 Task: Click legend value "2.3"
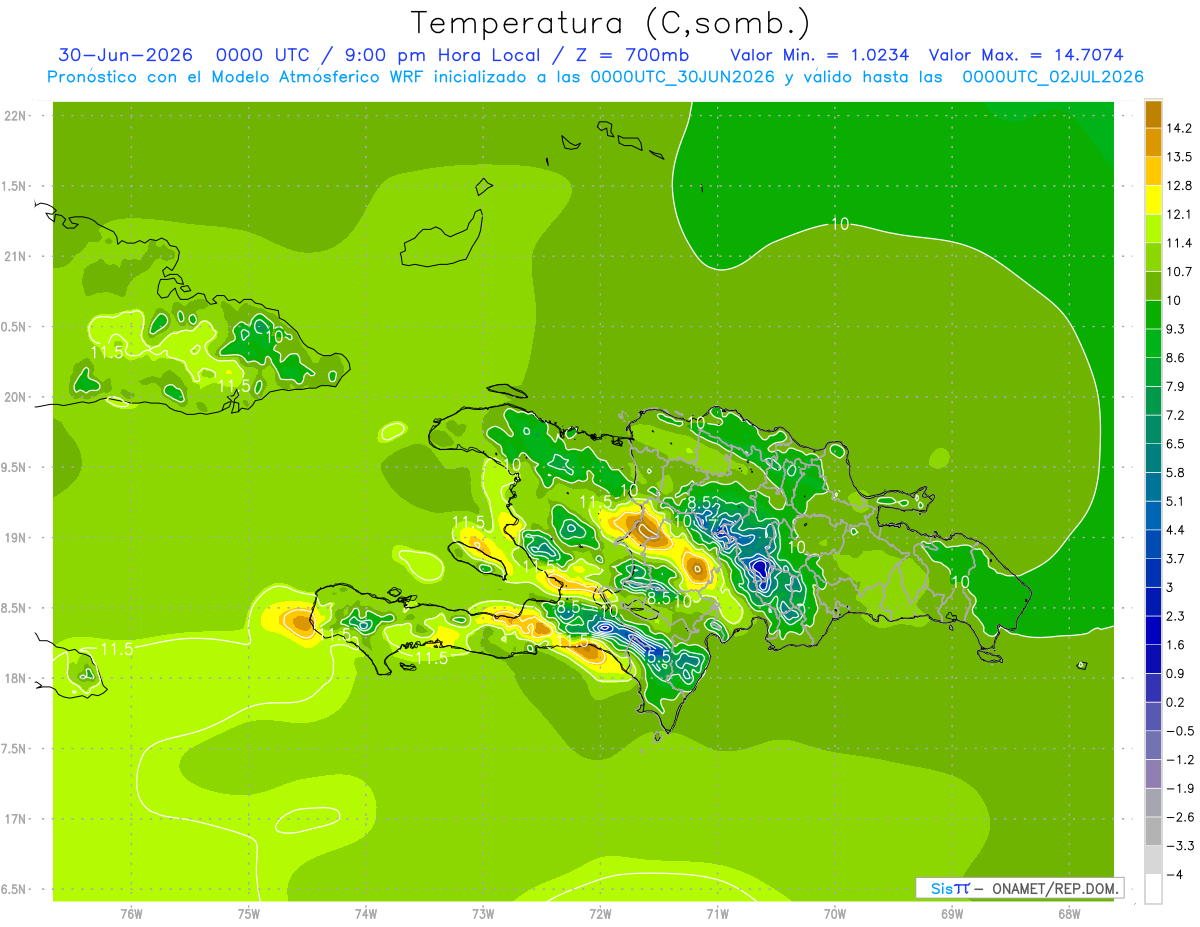(1175, 616)
